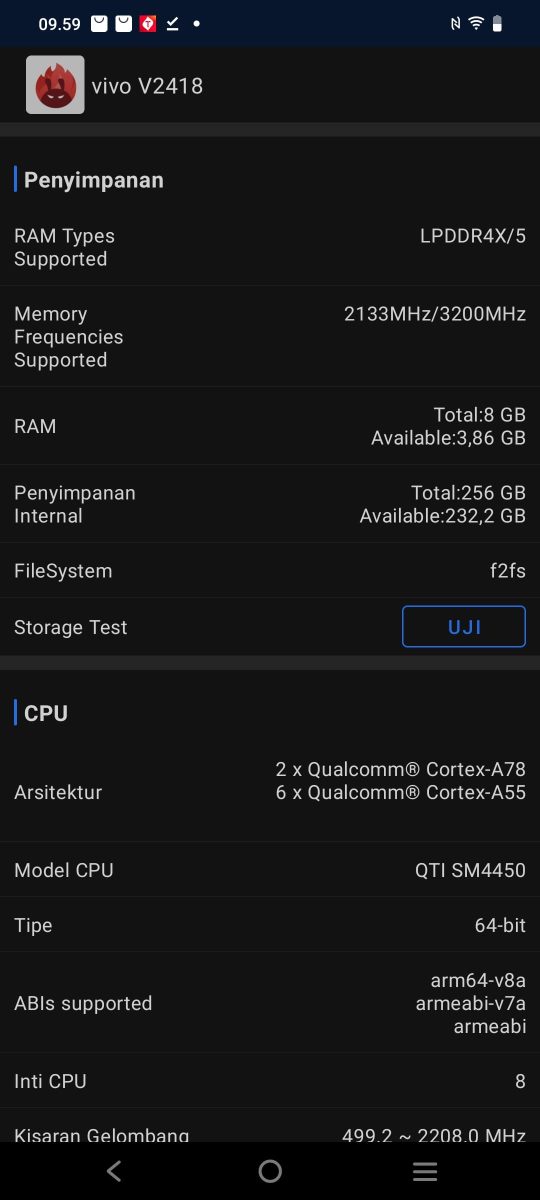Screen dimensions: 540x1200
Task: Tap the battery status icon
Action: [x=498, y=24]
